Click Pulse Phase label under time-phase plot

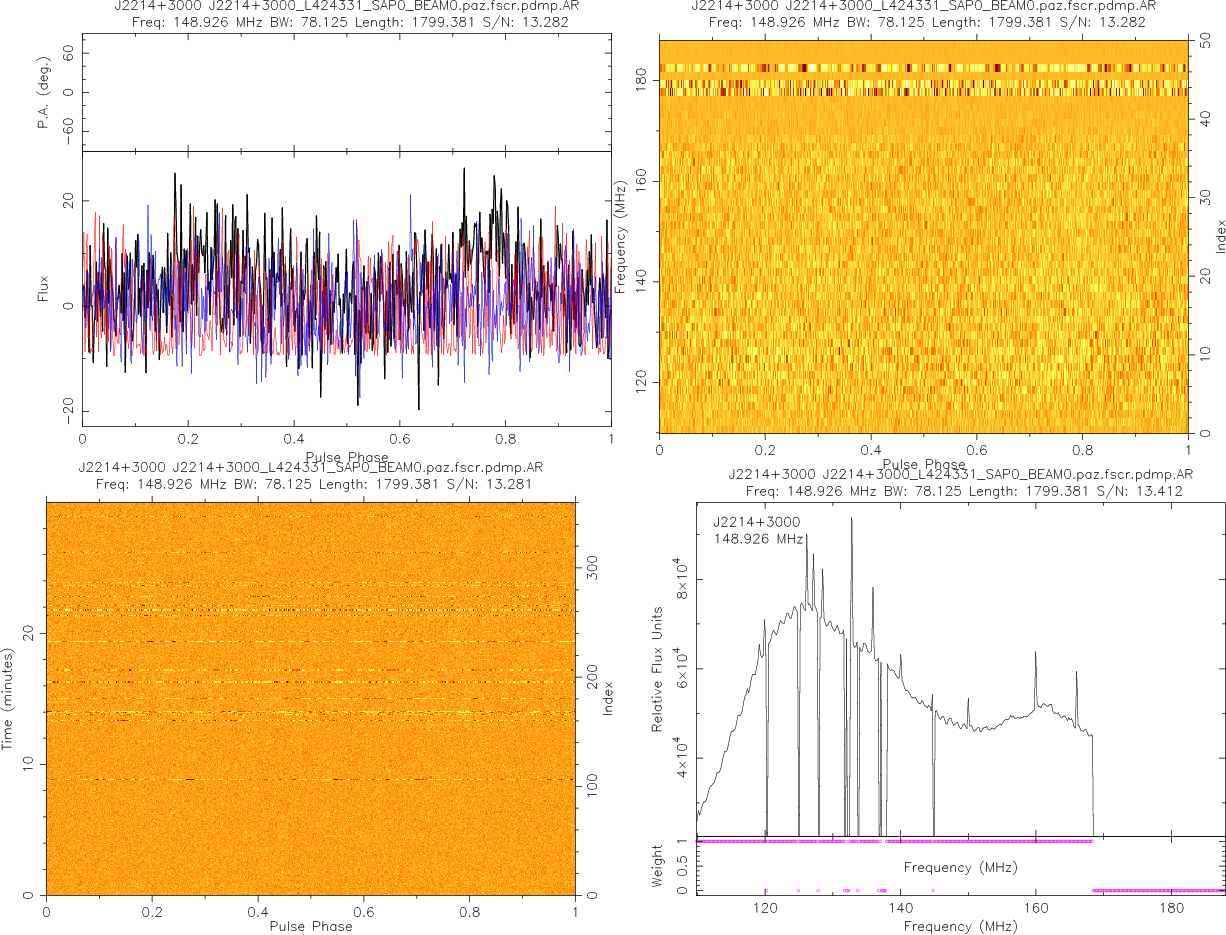coord(311,926)
